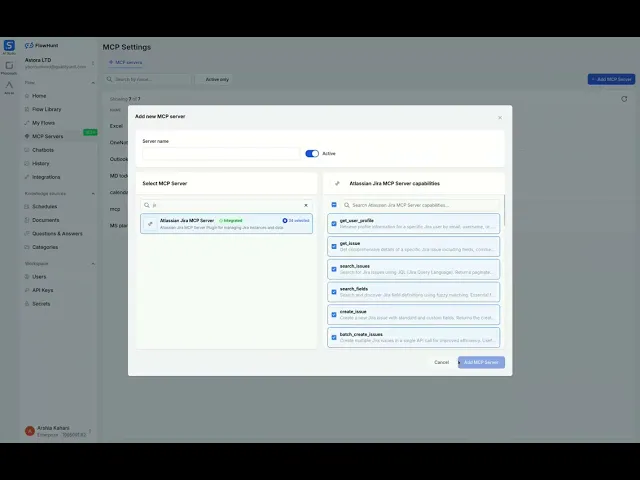Screen dimensions: 640x480
Task: Click the Astora LTD workspace name
Action: (38, 60)
